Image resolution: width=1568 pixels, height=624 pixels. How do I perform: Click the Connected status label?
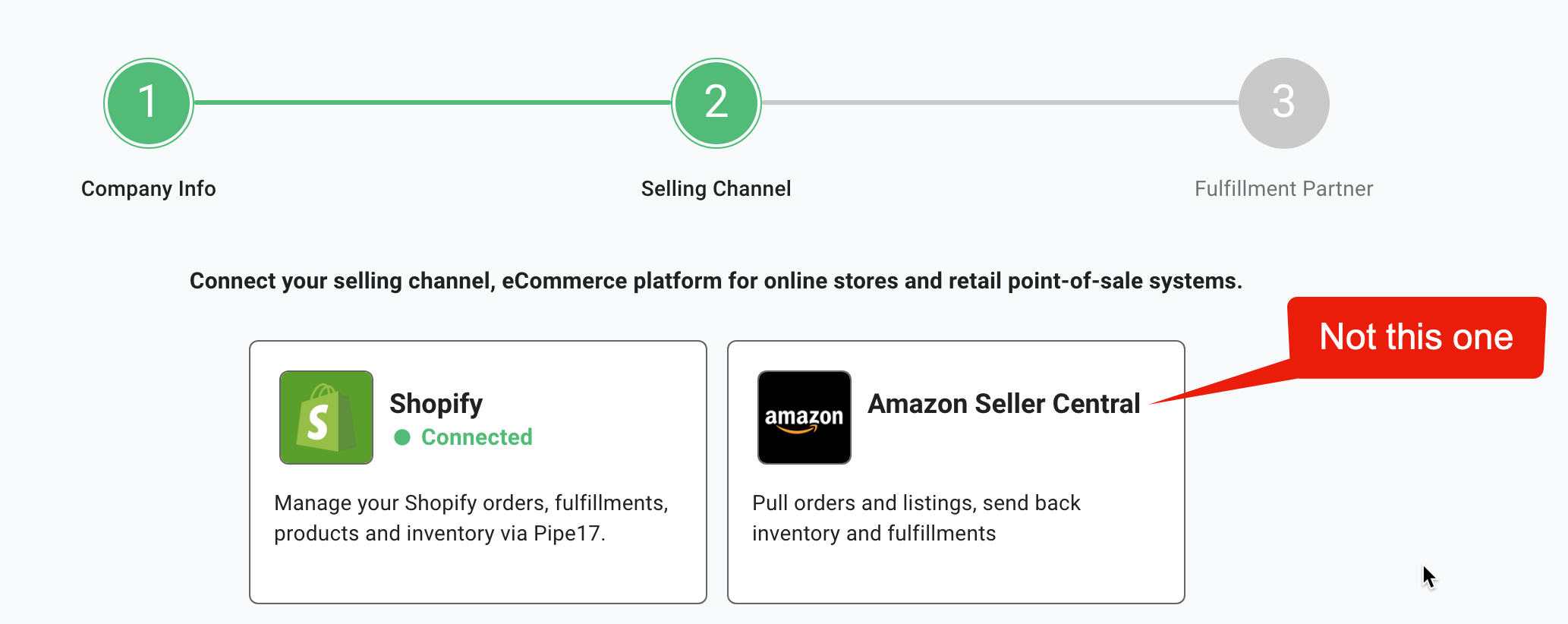[477, 437]
